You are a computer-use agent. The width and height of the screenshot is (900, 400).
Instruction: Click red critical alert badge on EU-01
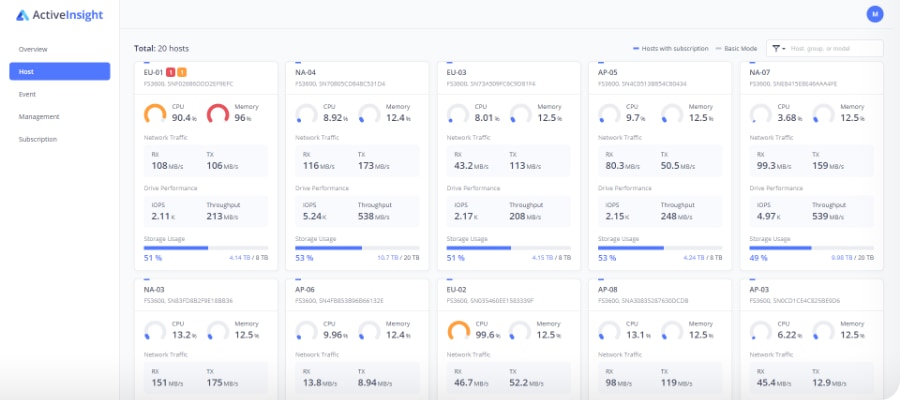[x=171, y=72]
